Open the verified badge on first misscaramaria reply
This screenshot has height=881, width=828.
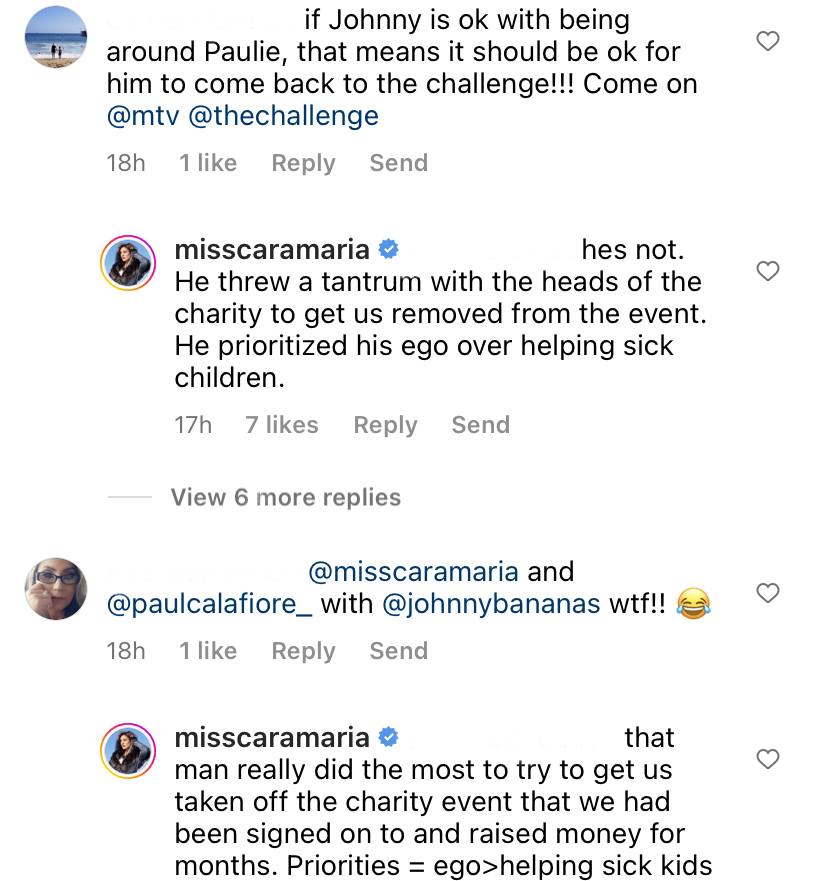(x=388, y=249)
